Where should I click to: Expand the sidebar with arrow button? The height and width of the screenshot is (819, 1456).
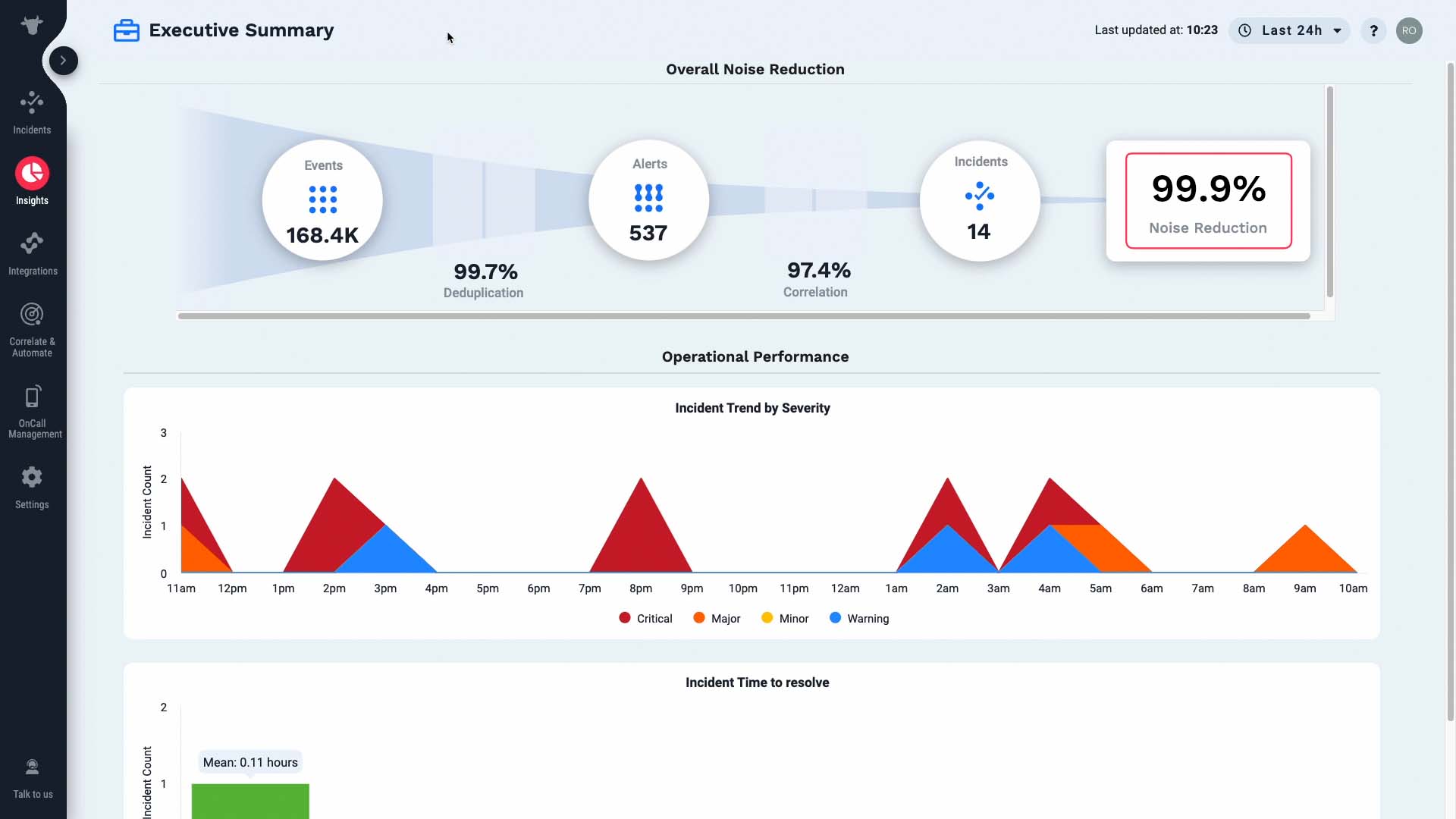click(x=64, y=61)
